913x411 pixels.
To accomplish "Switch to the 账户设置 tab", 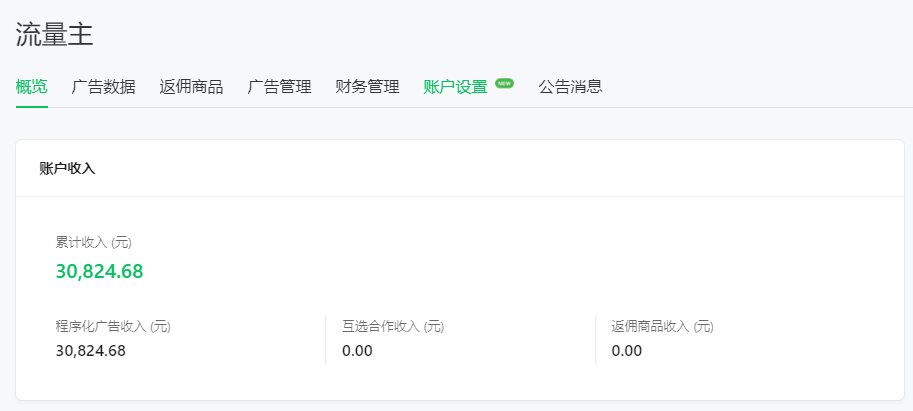I will point(455,87).
